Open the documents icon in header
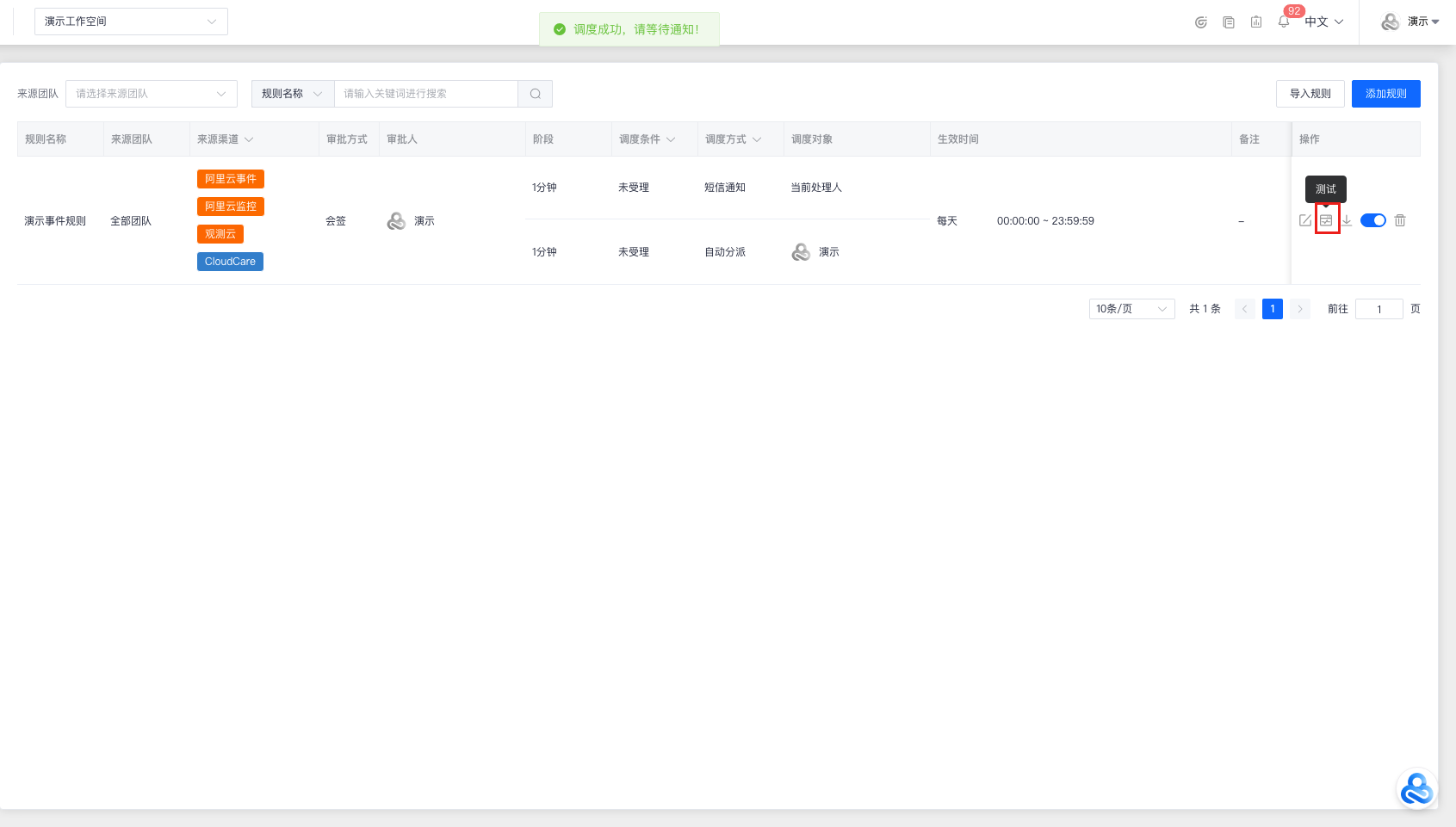Screen dimensions: 1456x827 click(1229, 22)
